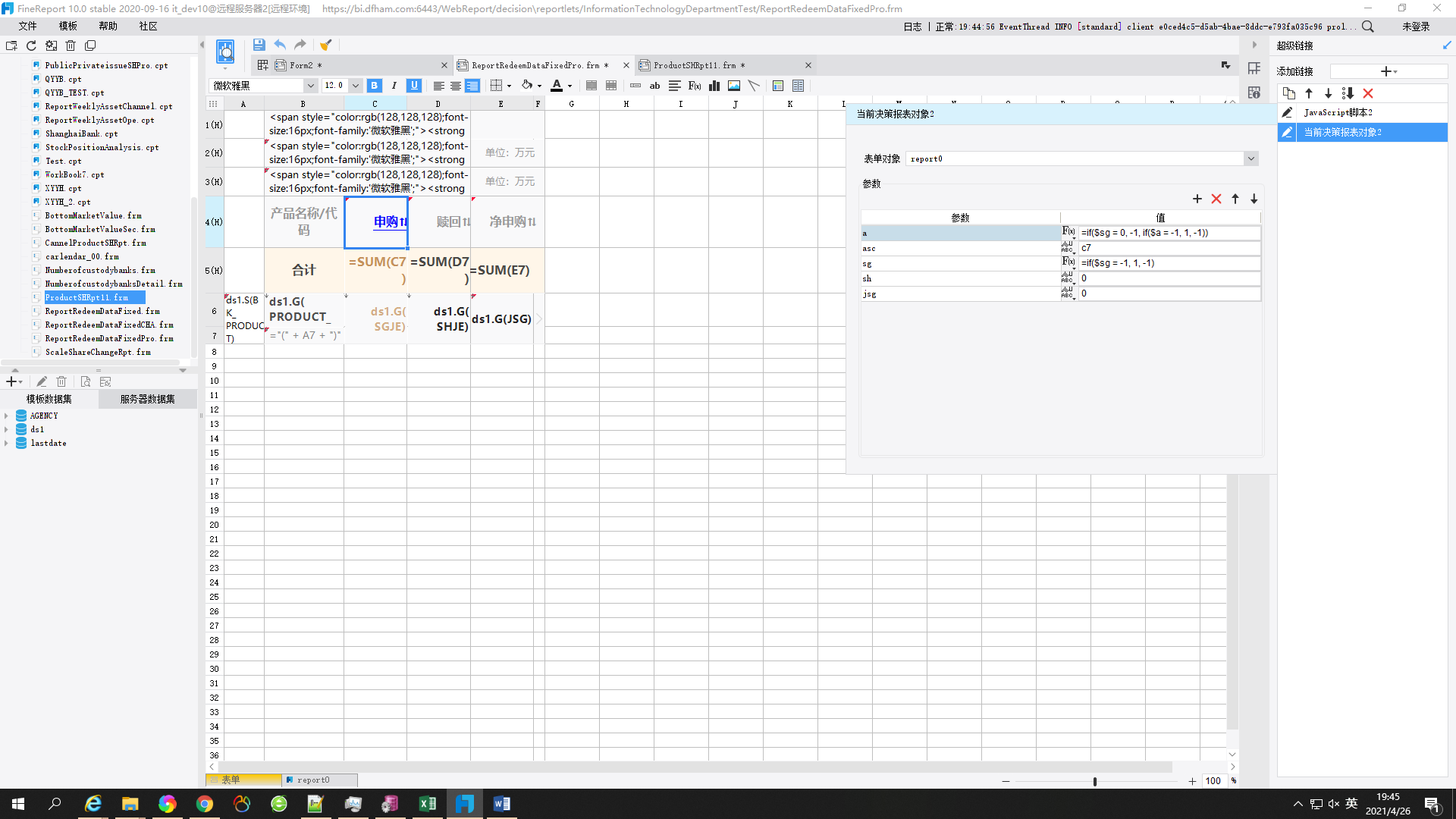Screen dimensions: 1456x819
Task: Open the 日志 log panel
Action: (x=912, y=27)
